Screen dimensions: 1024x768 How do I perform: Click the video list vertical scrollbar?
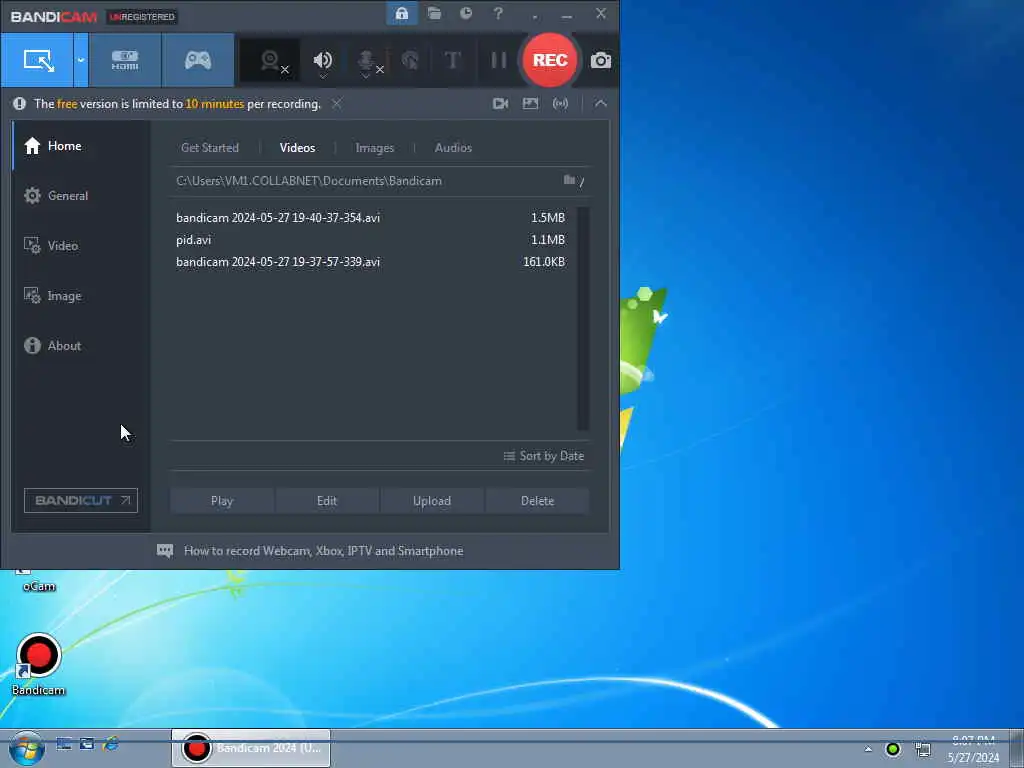coord(583,319)
